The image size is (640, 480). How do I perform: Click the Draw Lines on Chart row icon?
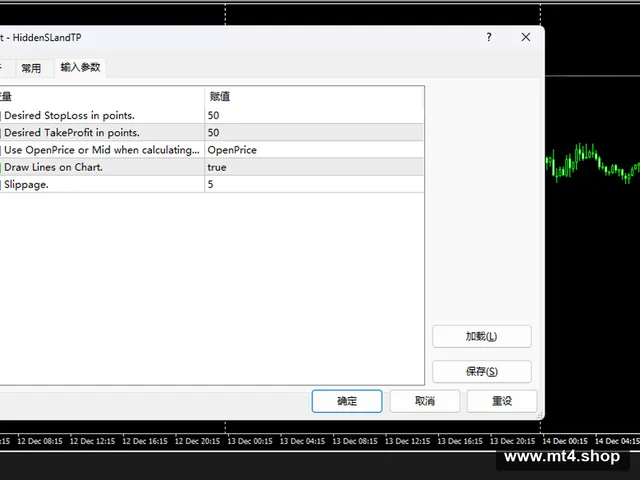1,167
